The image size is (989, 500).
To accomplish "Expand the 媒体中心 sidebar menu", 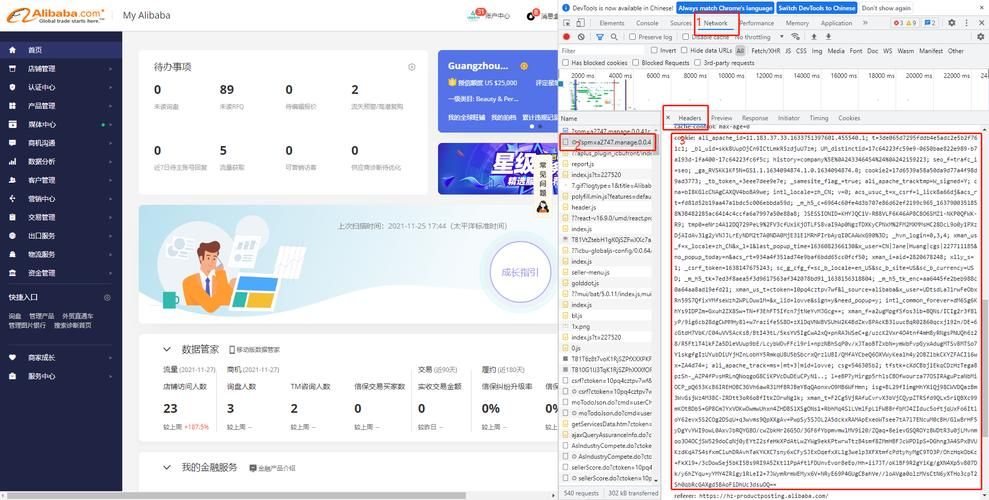I will 110,124.
